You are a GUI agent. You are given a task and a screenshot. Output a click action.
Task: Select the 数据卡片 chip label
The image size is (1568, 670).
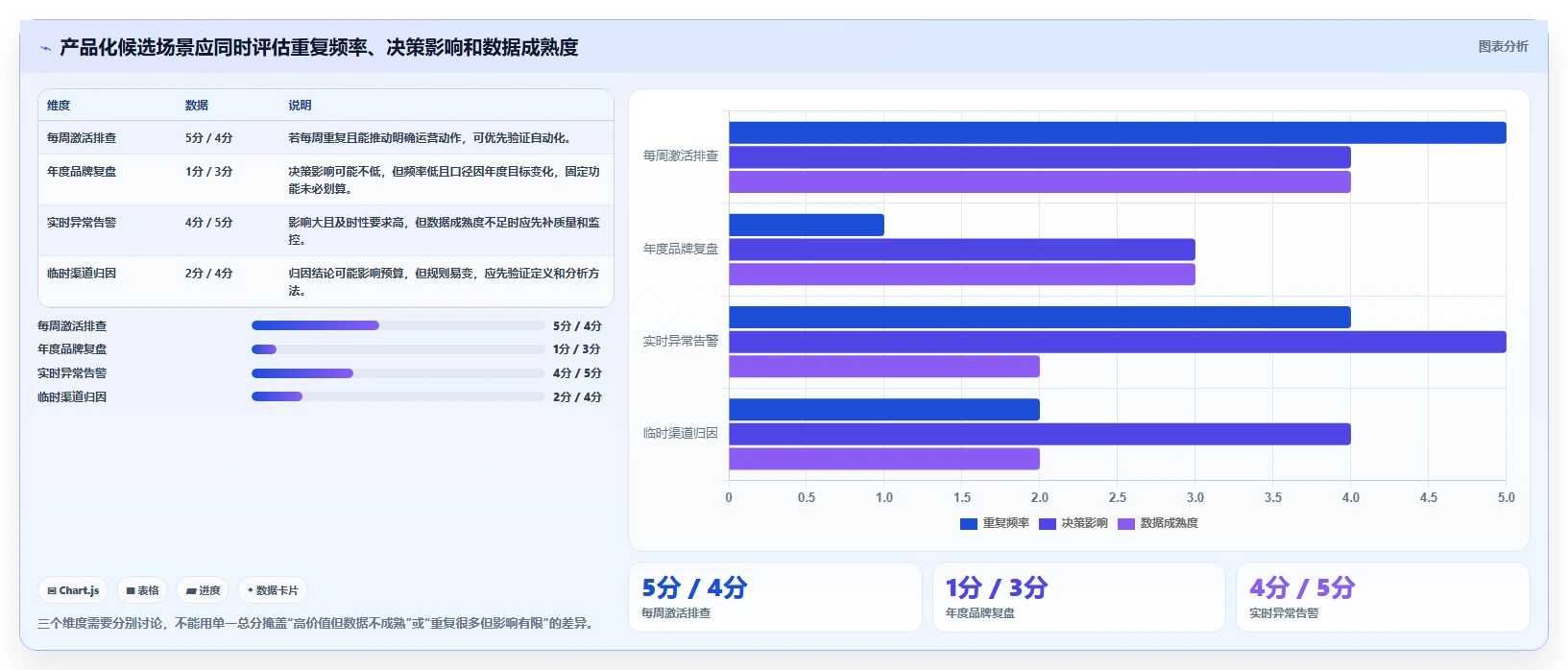point(277,591)
